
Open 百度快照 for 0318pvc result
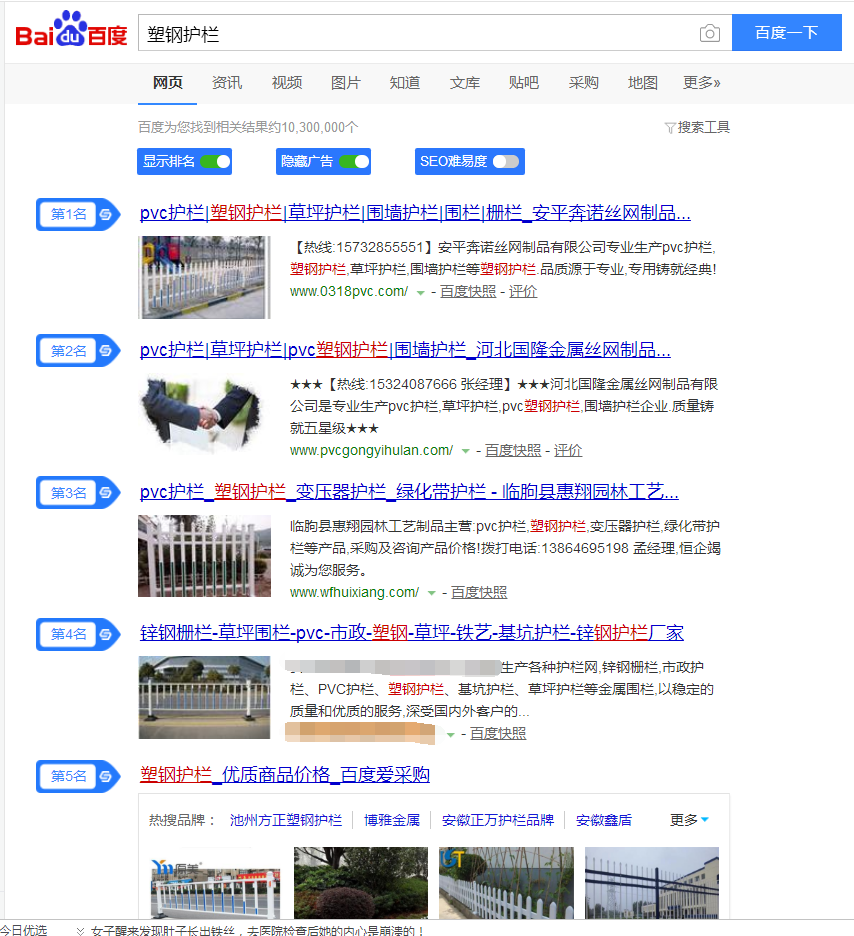pyautogui.click(x=468, y=291)
